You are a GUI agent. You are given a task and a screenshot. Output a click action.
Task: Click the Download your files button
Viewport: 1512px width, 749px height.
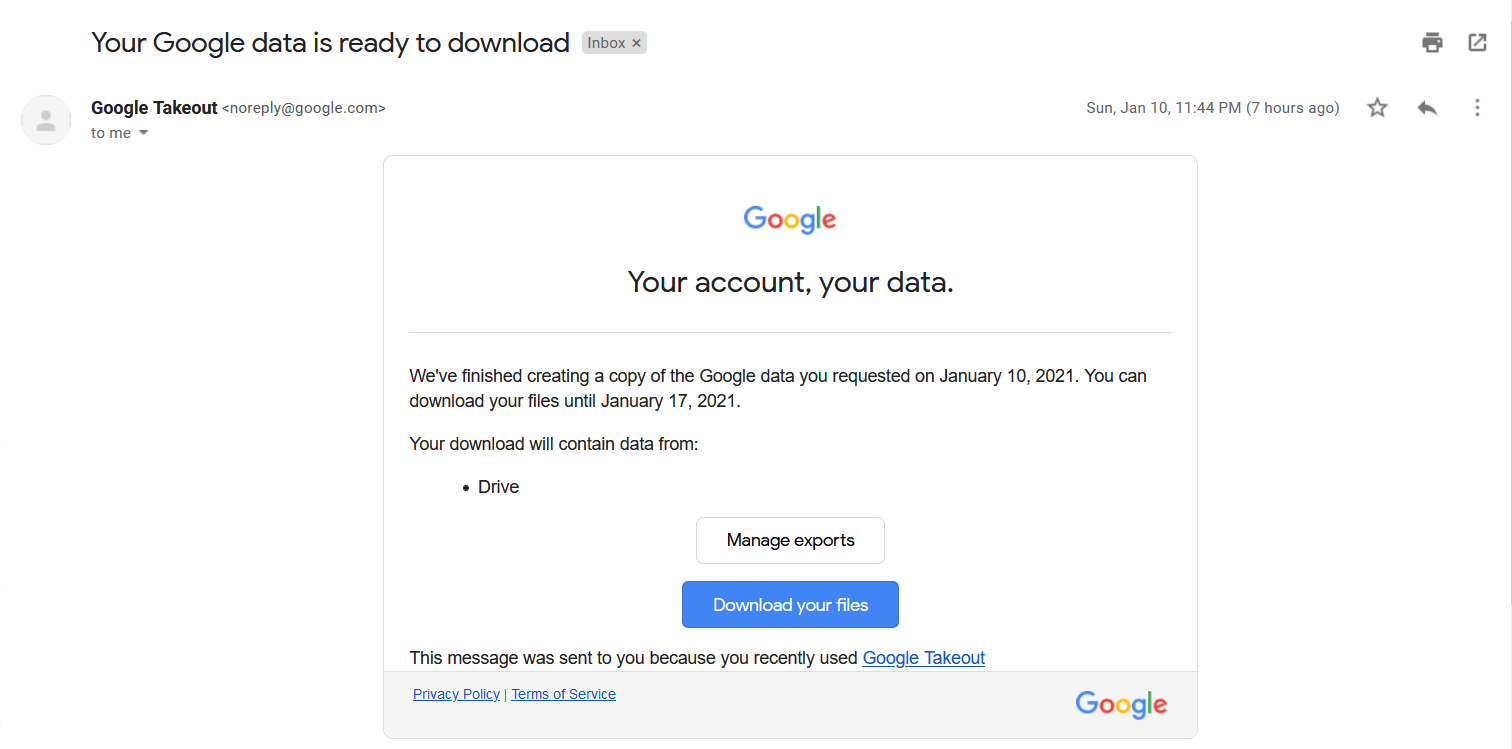pyautogui.click(x=789, y=604)
